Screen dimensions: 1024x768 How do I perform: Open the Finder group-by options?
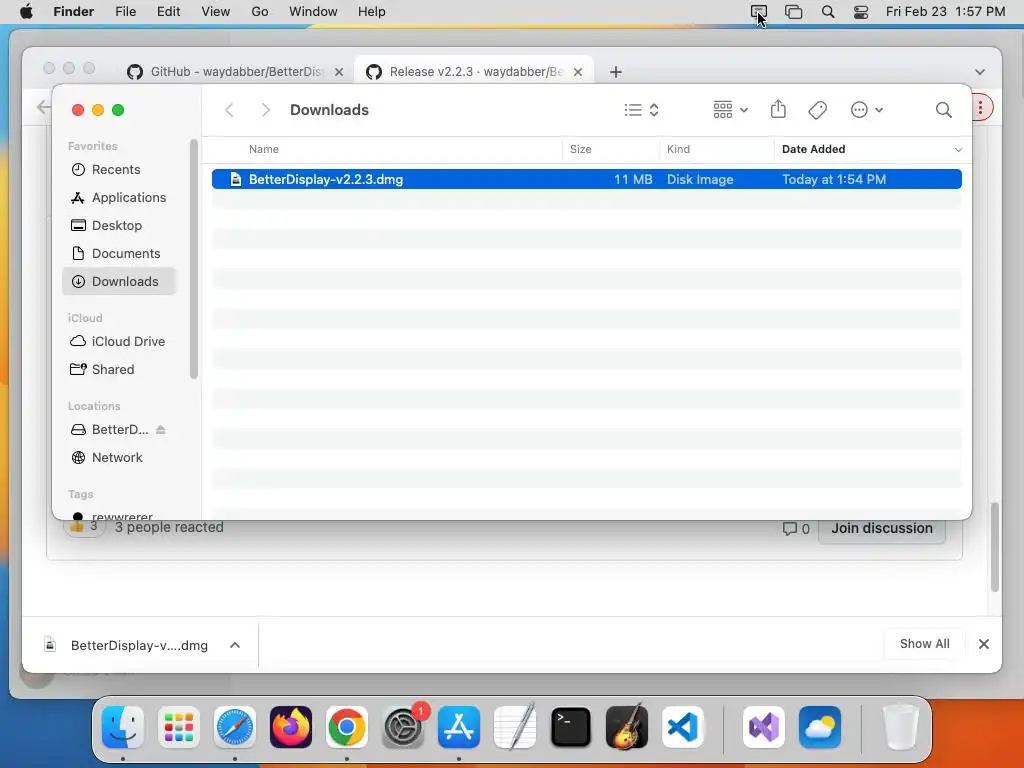point(730,110)
